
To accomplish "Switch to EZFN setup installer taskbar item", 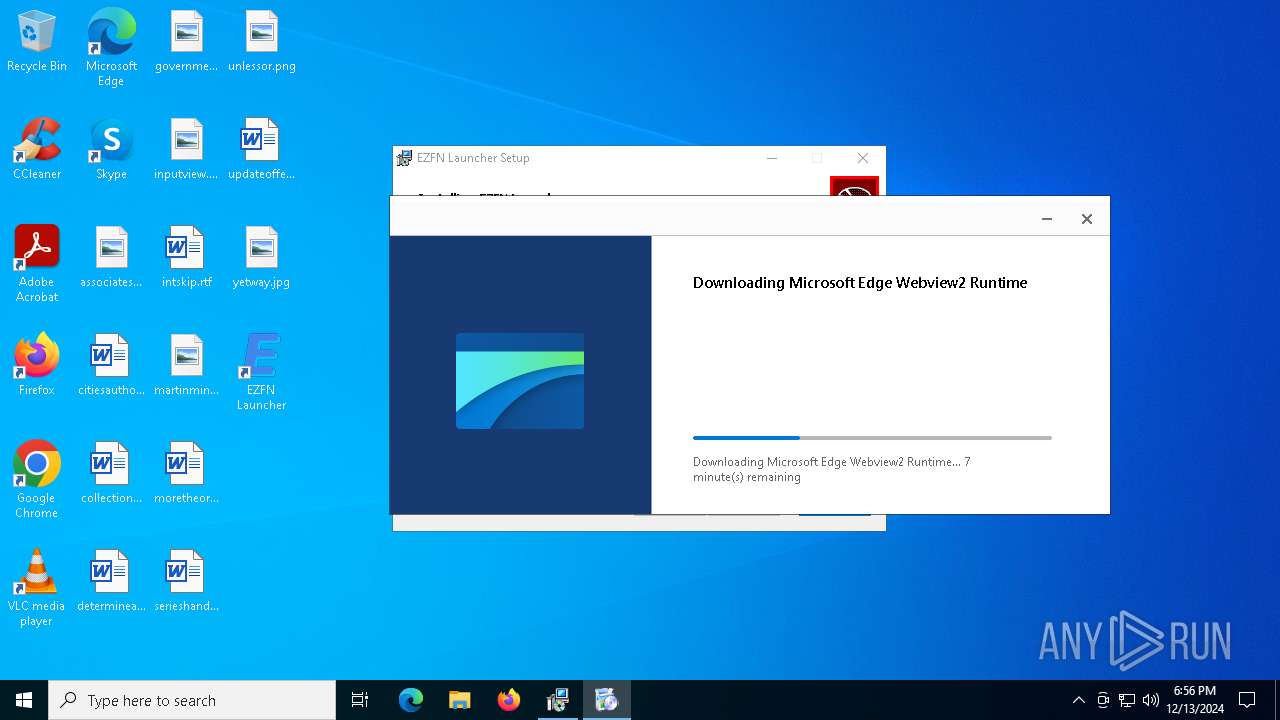I will click(557, 700).
